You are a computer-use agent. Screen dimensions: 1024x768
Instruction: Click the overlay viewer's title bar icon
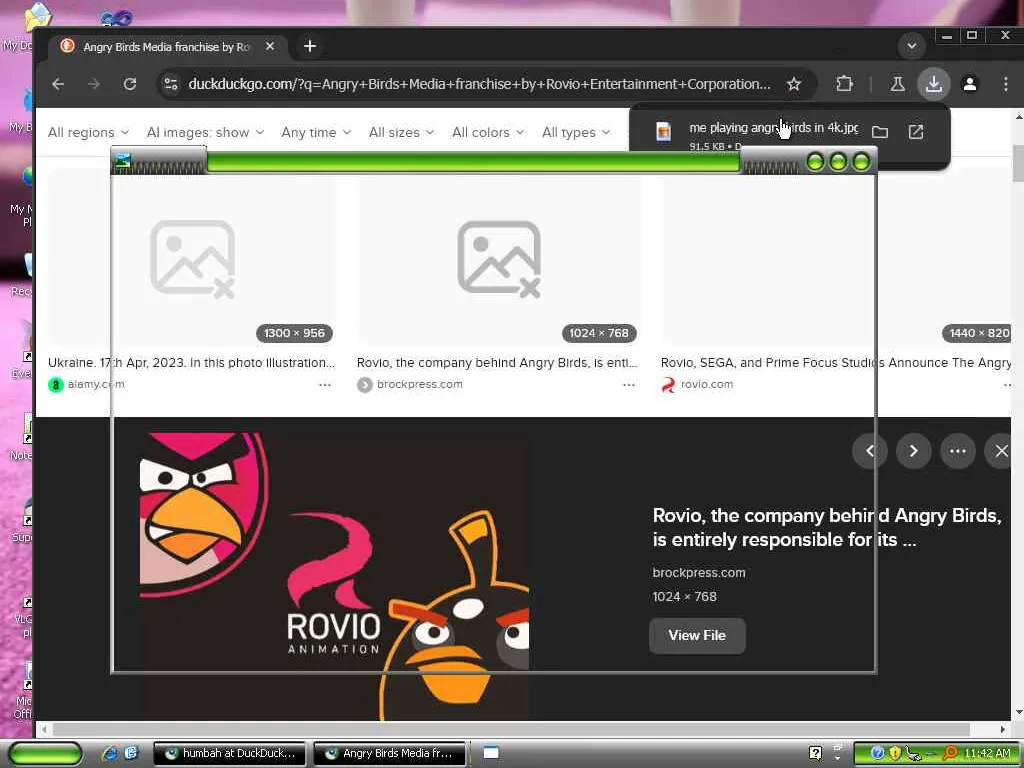tap(122, 161)
